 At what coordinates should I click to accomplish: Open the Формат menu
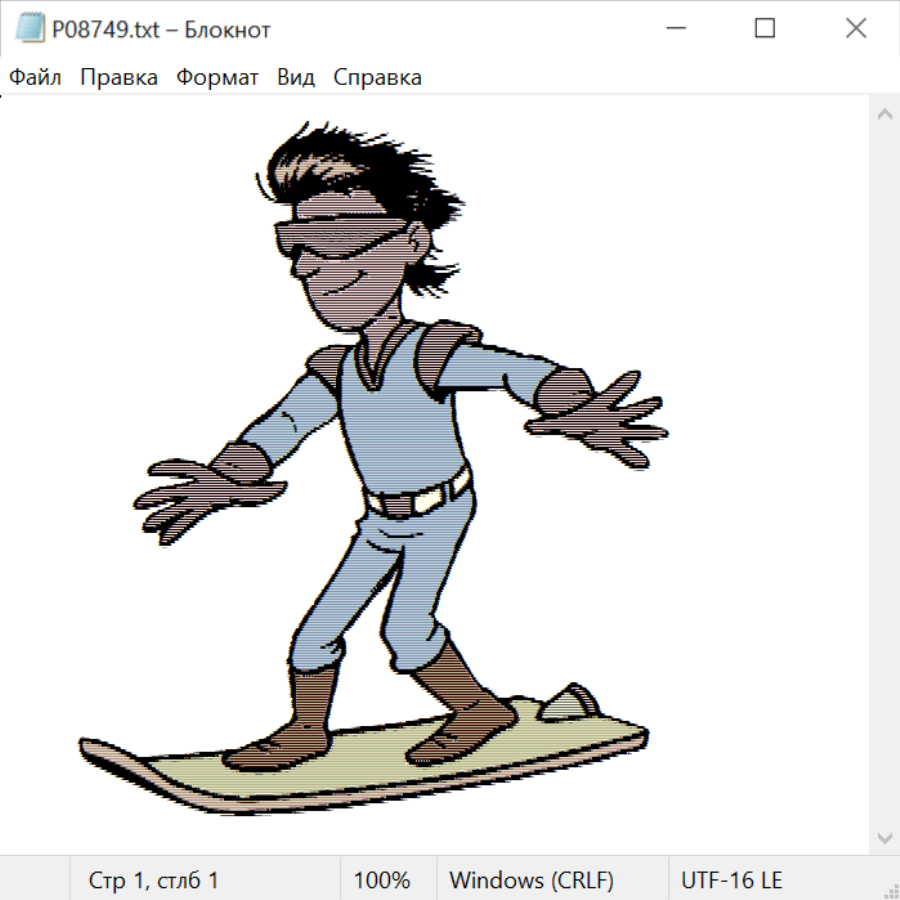pyautogui.click(x=217, y=78)
